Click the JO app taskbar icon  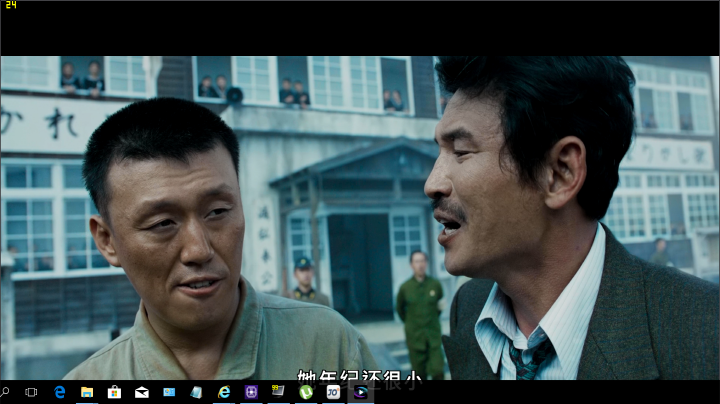coord(333,392)
